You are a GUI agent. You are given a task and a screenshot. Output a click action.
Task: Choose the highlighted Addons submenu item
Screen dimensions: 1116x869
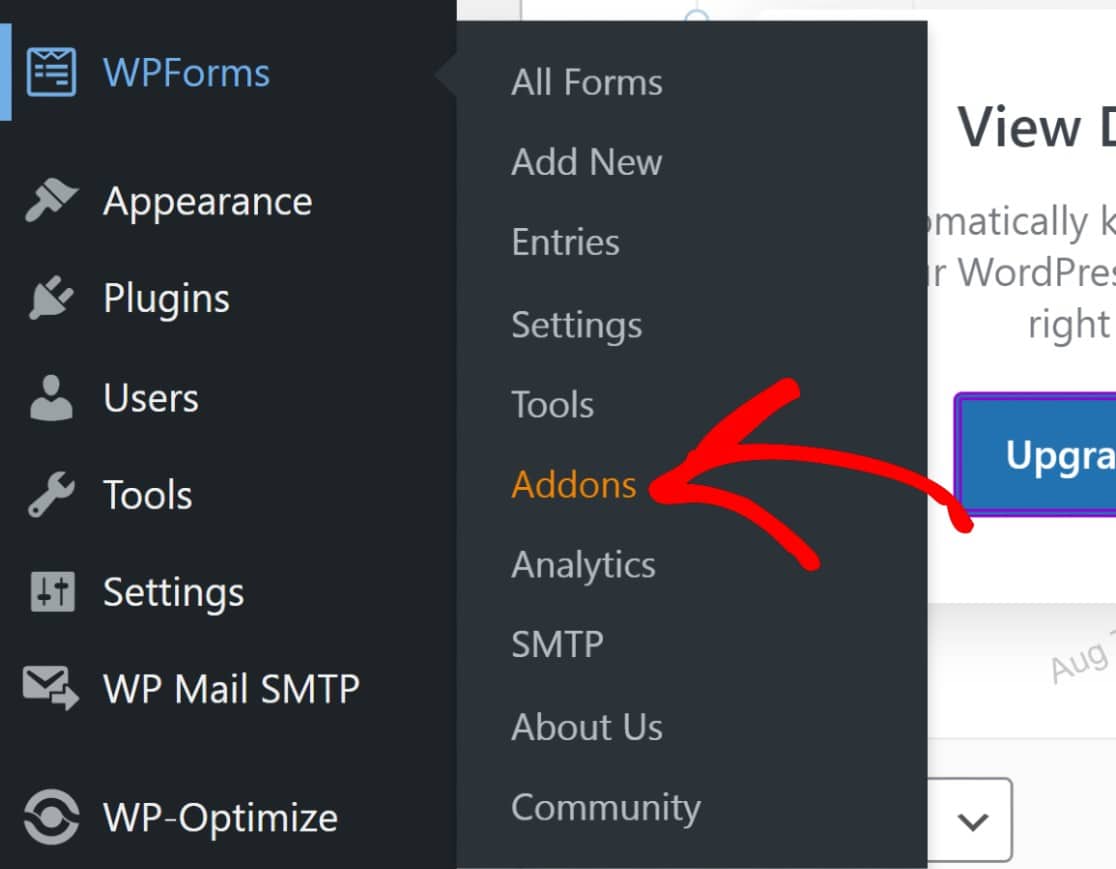(574, 485)
